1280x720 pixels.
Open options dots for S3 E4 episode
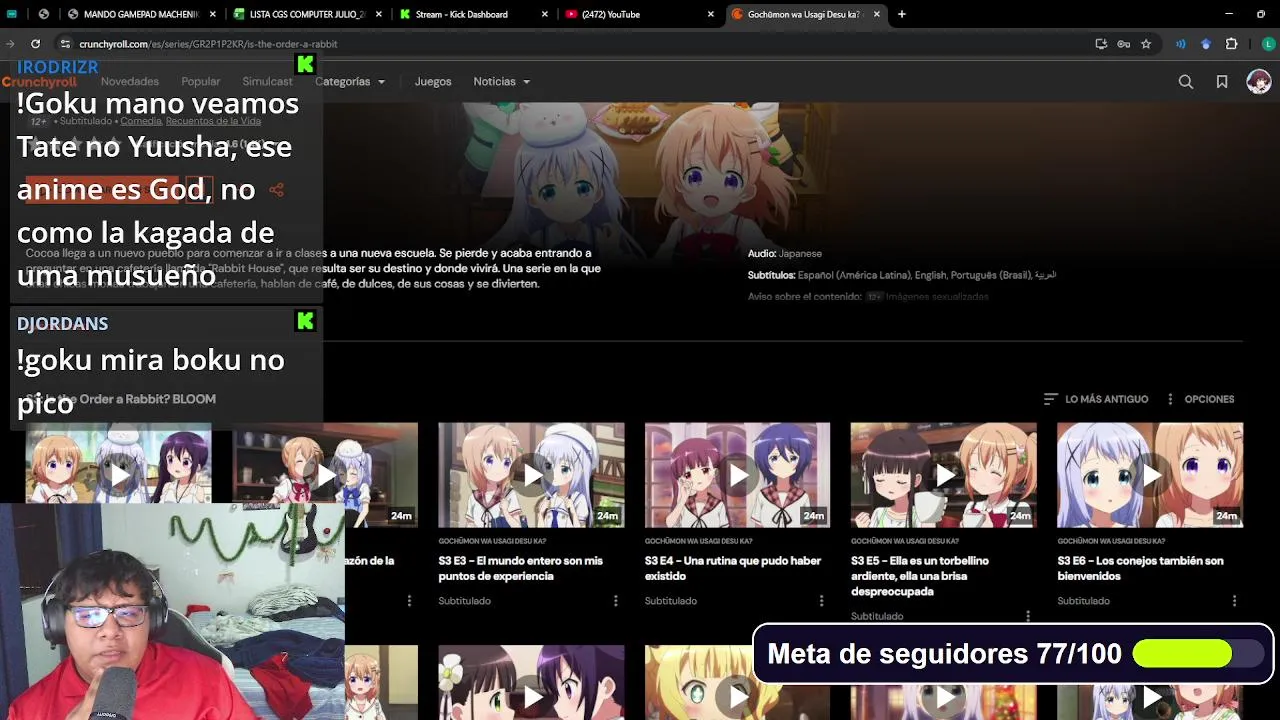tap(821, 601)
